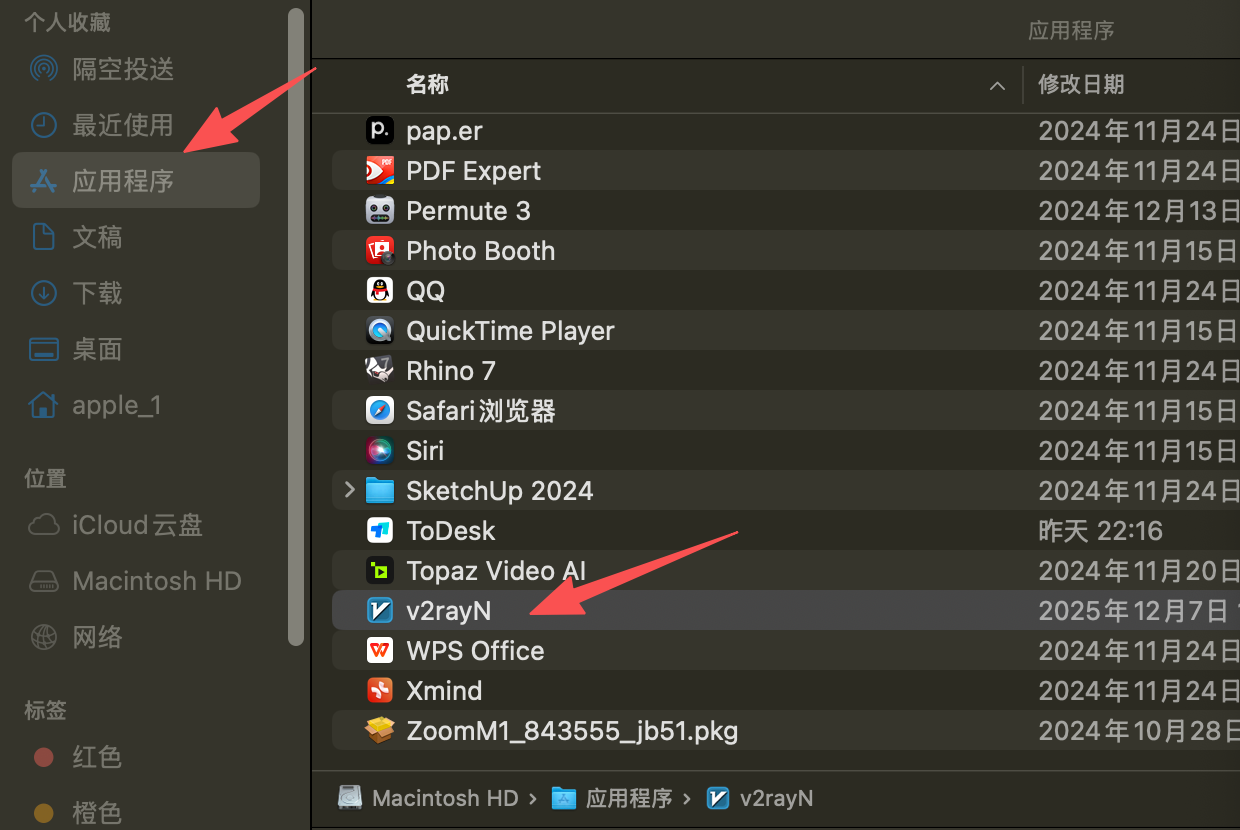The image size is (1240, 830).
Task: Click the Rhino 7 app icon
Action: tap(380, 370)
